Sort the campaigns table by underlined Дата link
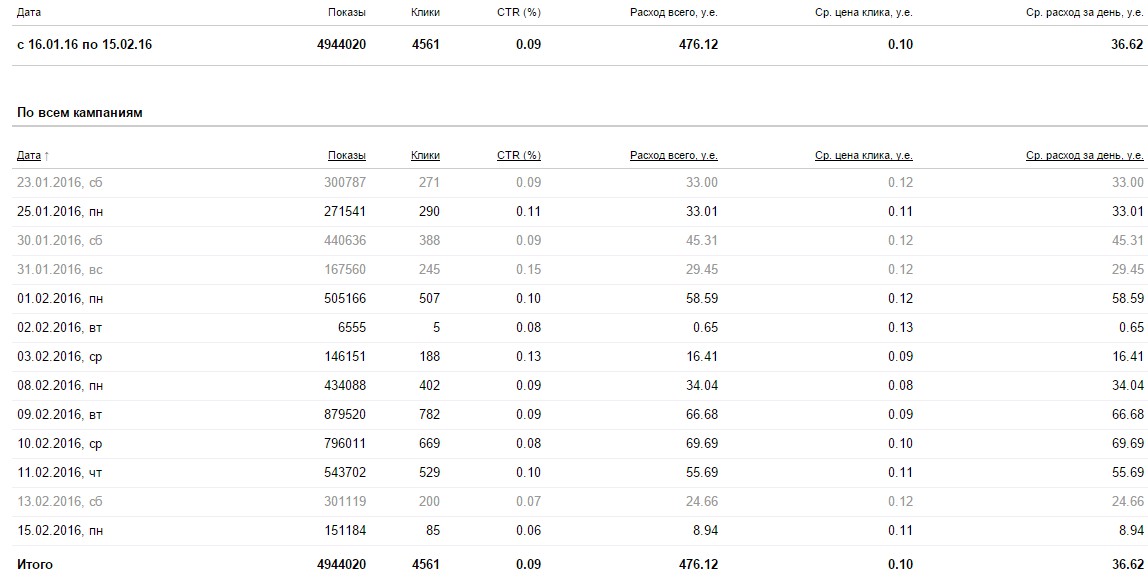 click(29, 156)
